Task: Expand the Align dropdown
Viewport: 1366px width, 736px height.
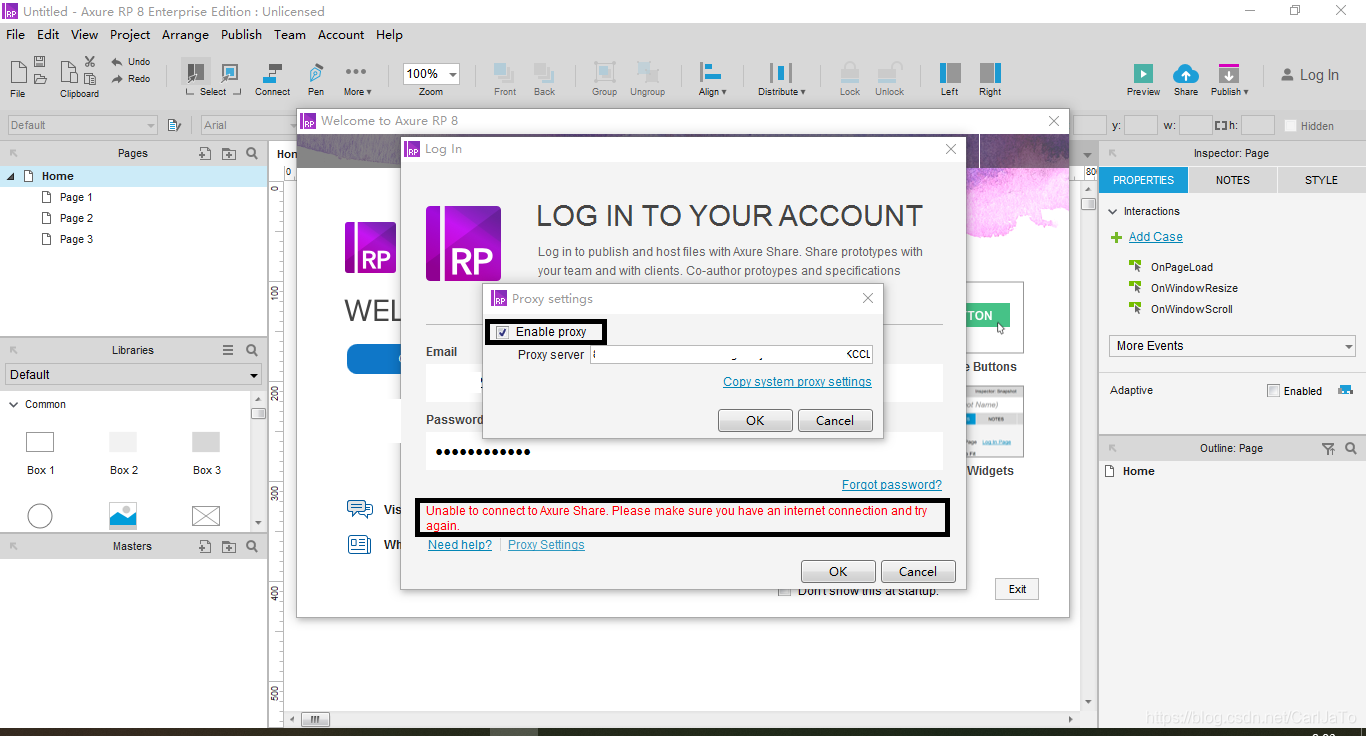Action: 712,80
